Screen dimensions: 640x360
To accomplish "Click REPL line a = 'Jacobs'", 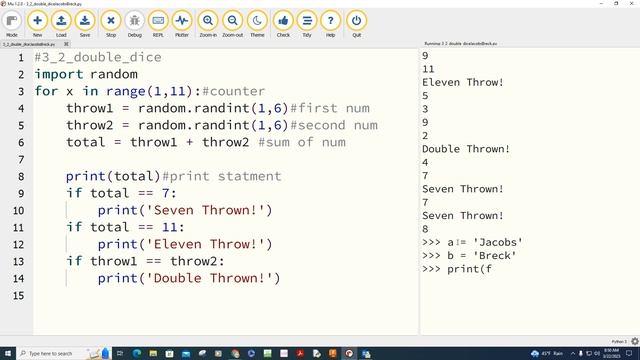I will [472, 242].
